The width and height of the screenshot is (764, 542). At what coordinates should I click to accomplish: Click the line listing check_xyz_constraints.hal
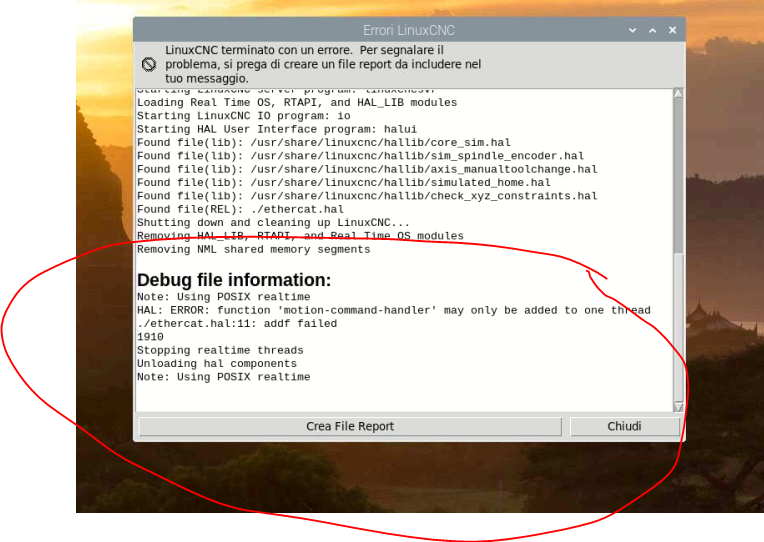[x=367, y=196]
